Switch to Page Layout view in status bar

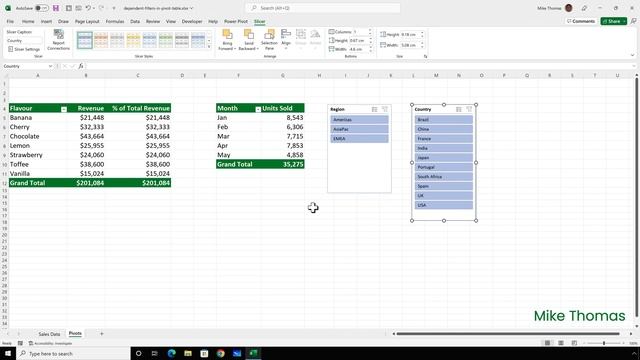(x=561, y=343)
